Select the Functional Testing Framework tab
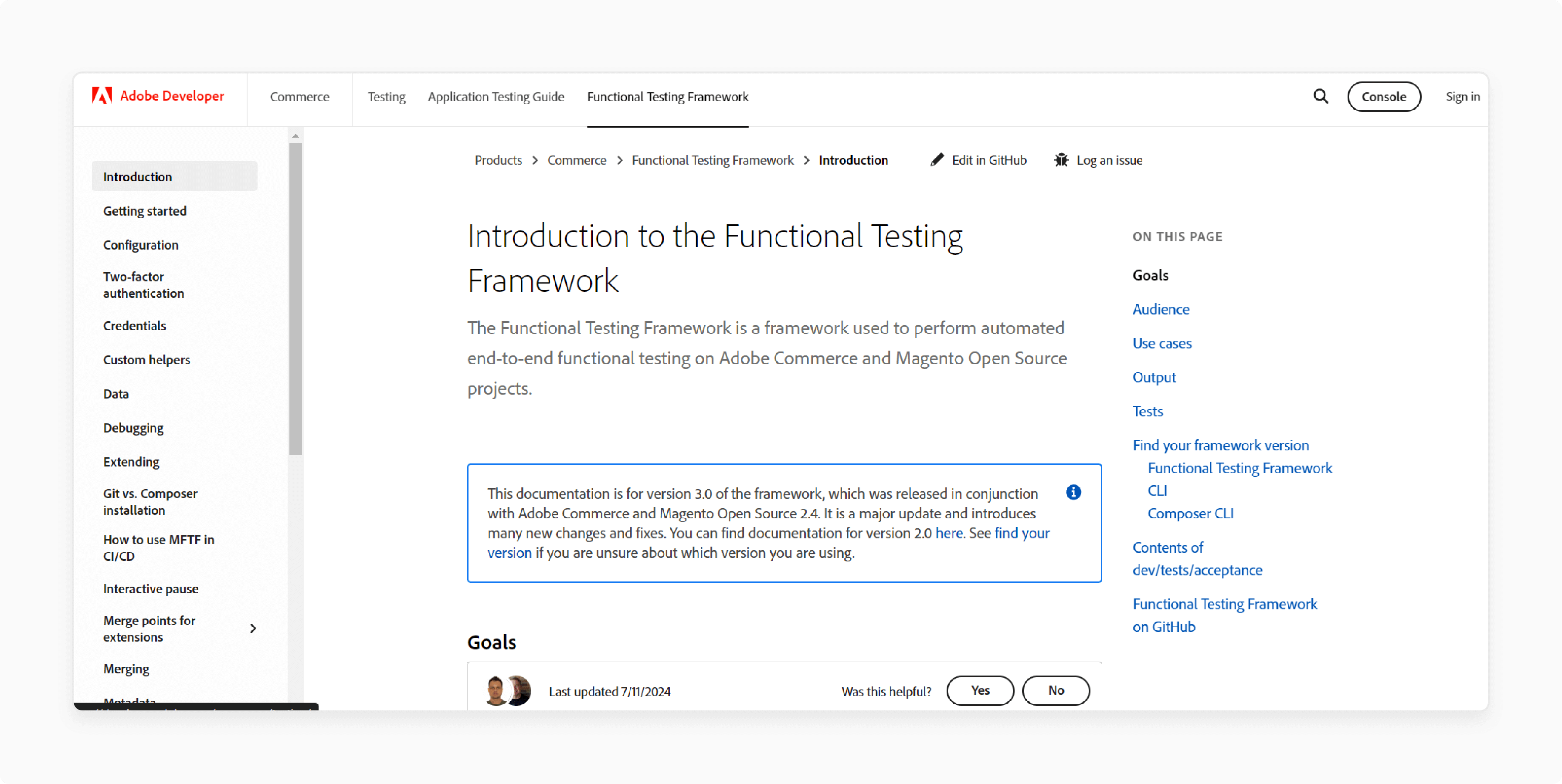1562x784 pixels. tap(668, 96)
